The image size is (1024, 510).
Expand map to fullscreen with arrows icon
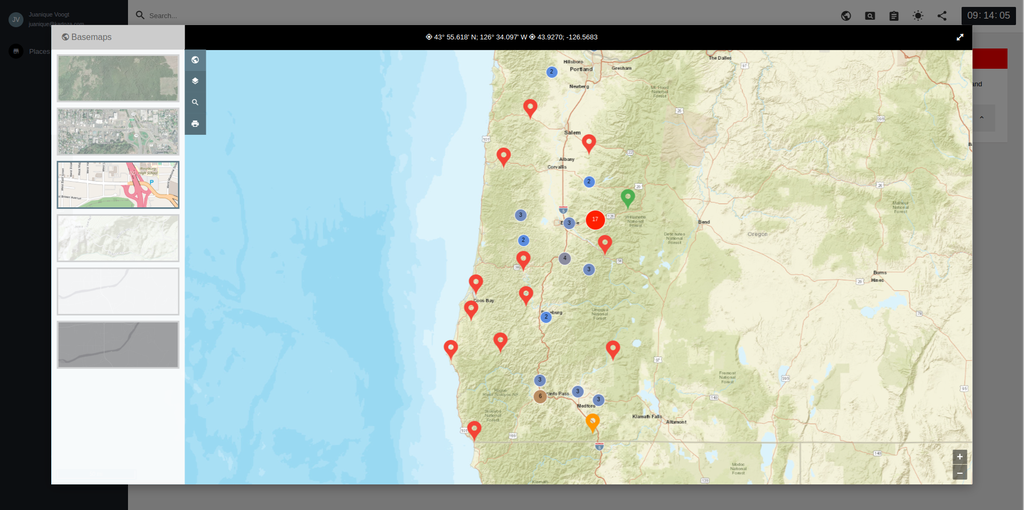pyautogui.click(x=960, y=37)
